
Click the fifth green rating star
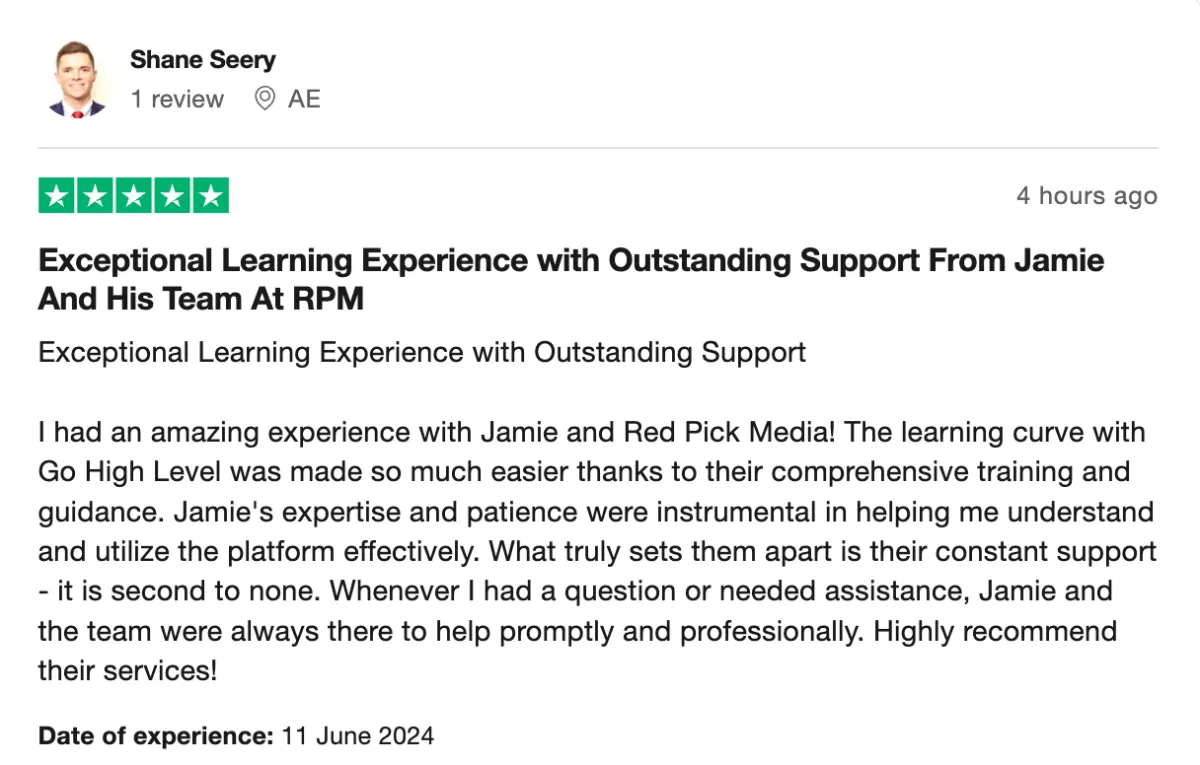click(210, 196)
